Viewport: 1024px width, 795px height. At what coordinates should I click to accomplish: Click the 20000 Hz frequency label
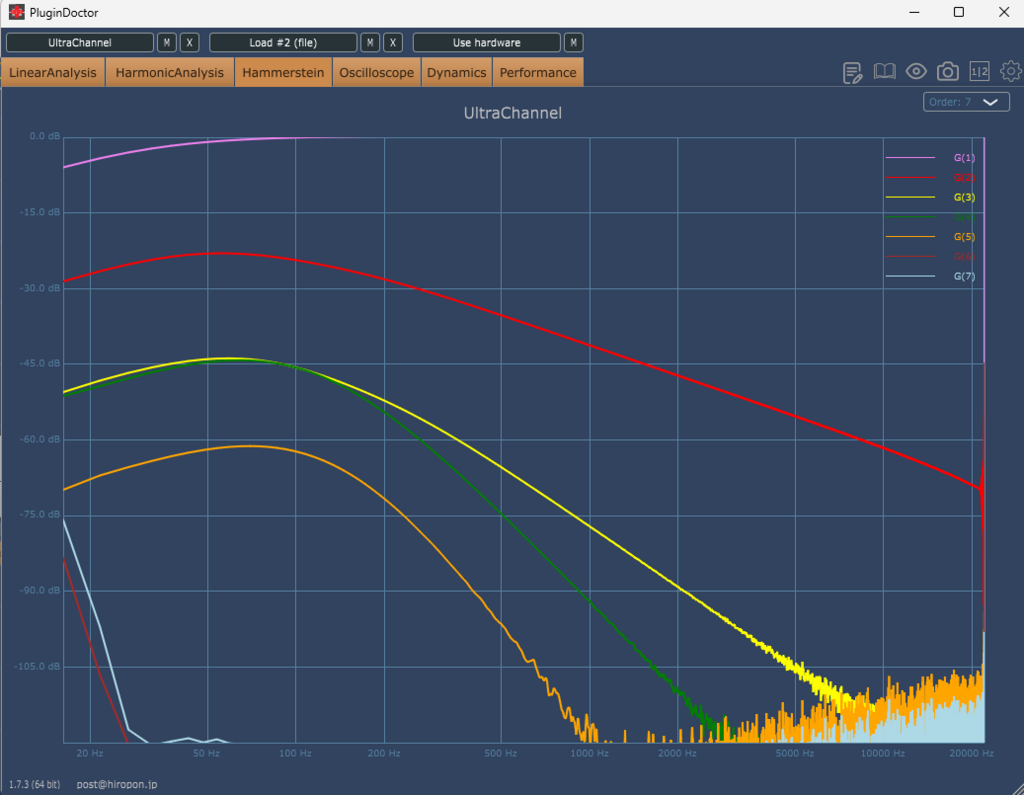pos(971,753)
